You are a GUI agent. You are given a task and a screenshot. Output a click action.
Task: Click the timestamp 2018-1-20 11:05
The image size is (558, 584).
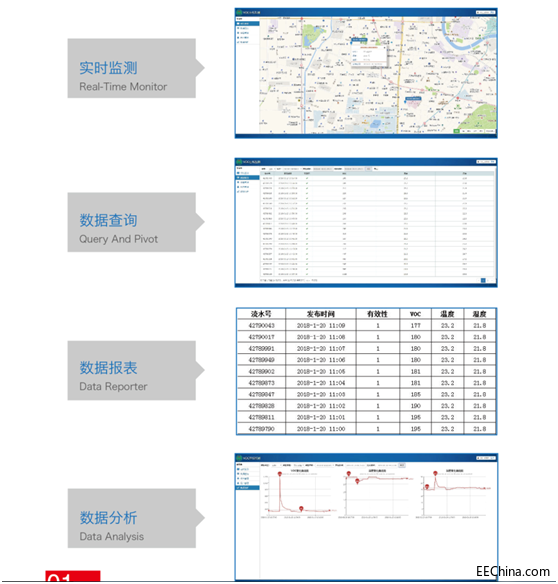pos(321,371)
